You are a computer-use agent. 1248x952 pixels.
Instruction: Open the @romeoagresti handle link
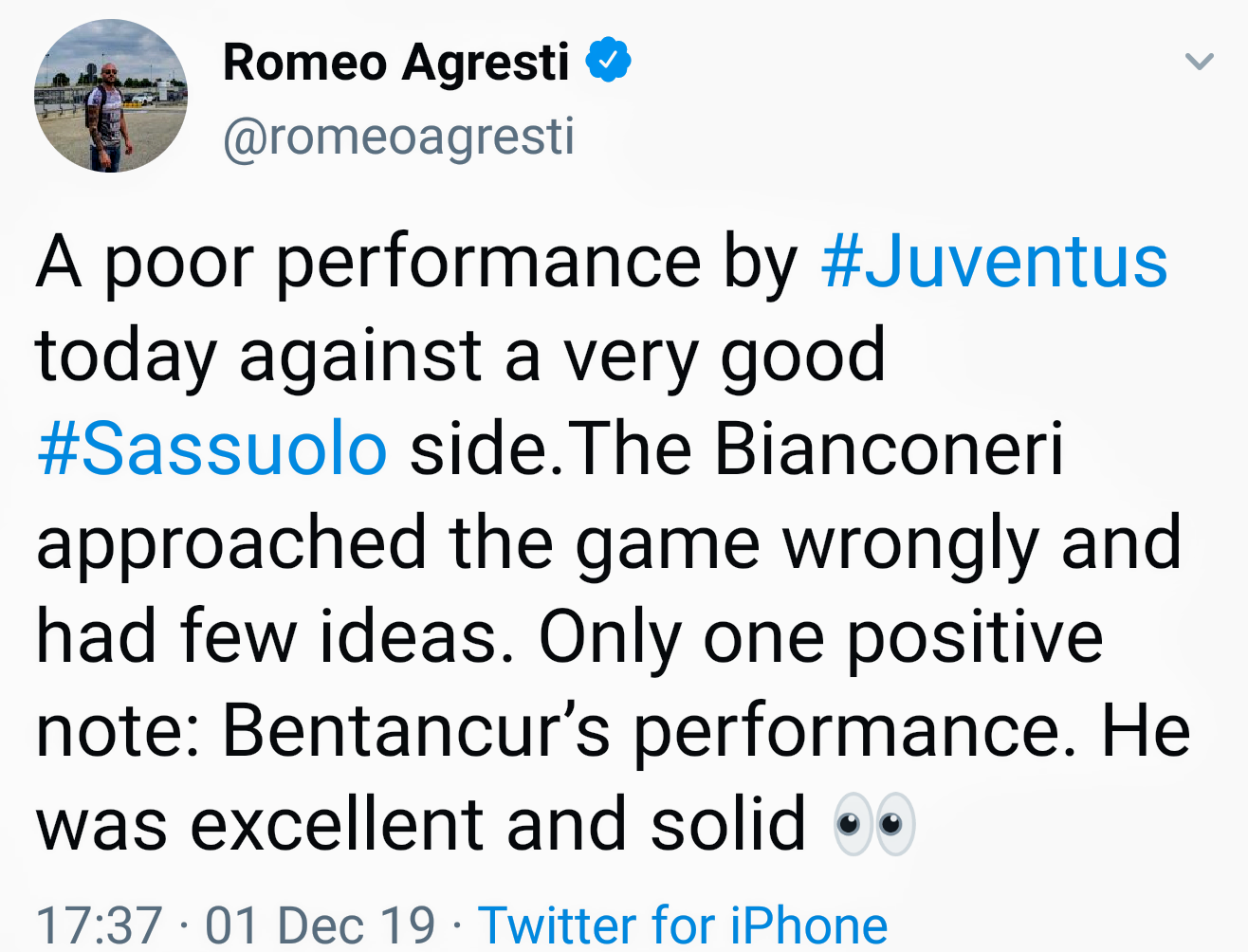398,137
